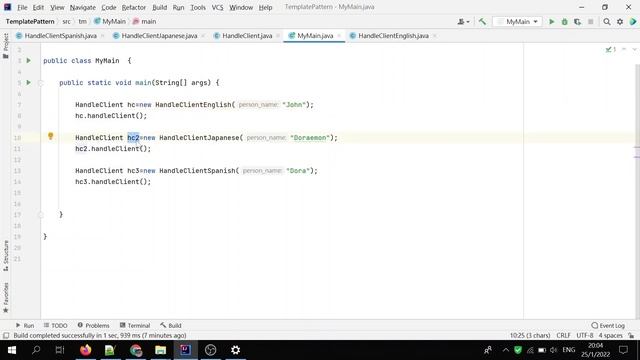The width and height of the screenshot is (640, 360).
Task: Switch to HandleClientEnglish.java tab
Action: 393,36
